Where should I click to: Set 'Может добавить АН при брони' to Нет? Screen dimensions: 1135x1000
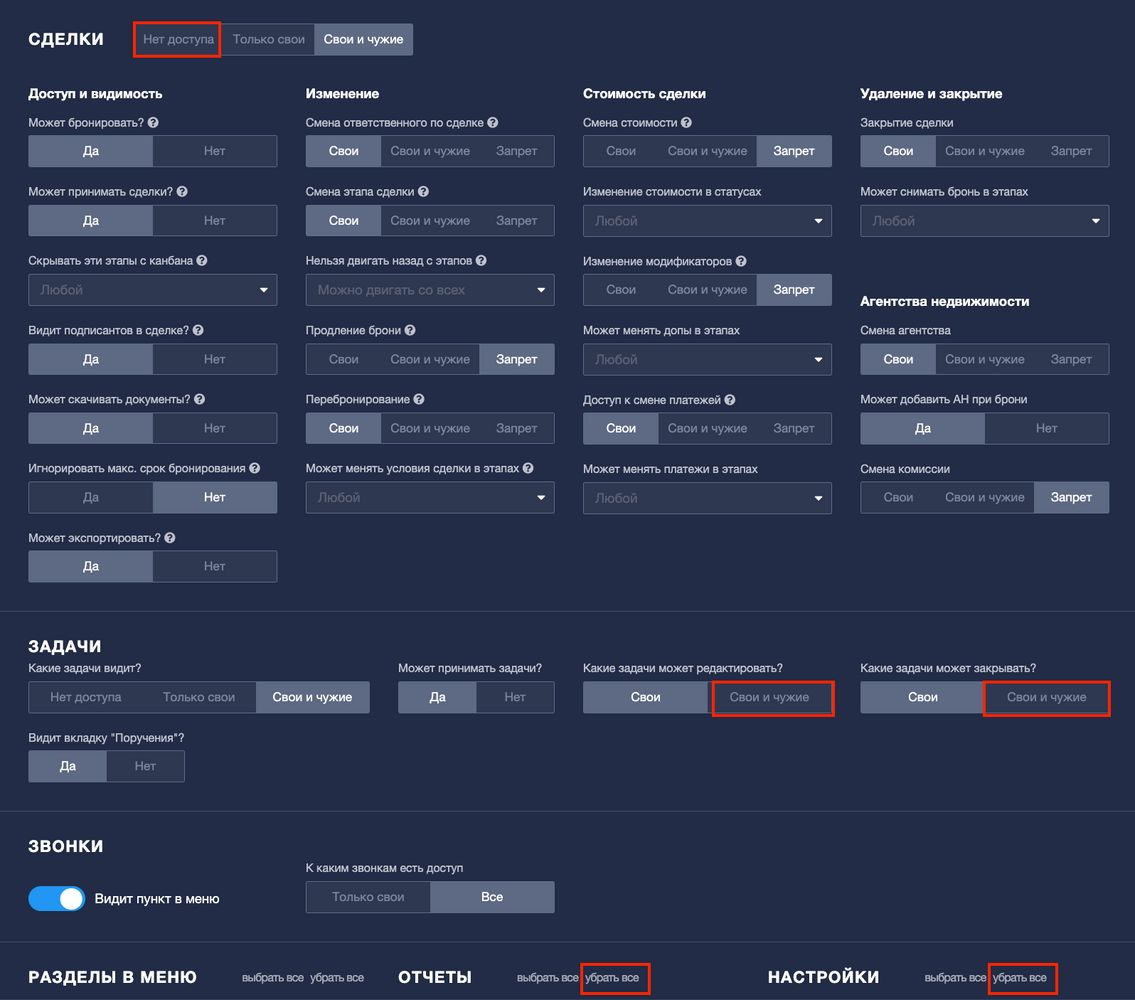(1046, 428)
